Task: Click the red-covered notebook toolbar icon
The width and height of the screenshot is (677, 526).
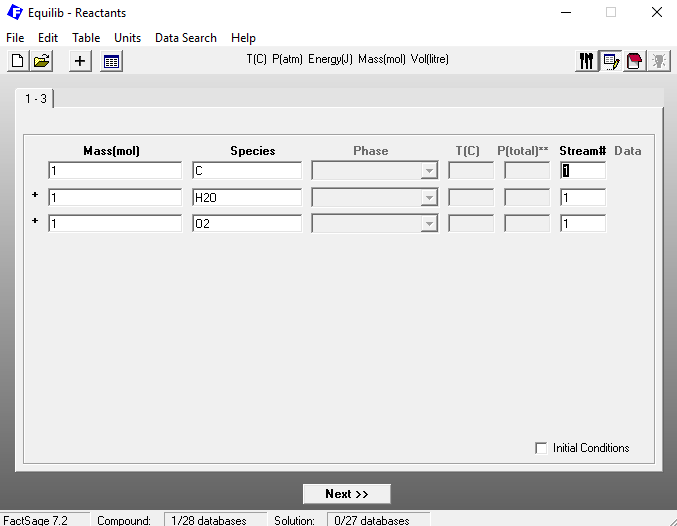Action: 634,61
